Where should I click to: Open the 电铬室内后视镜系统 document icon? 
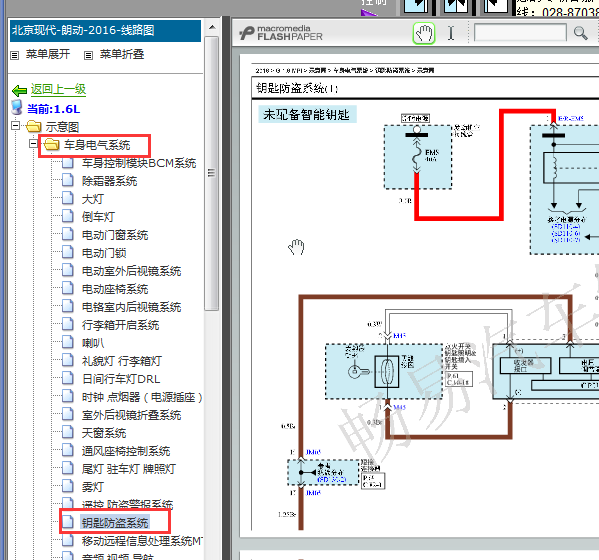[x=68, y=306]
